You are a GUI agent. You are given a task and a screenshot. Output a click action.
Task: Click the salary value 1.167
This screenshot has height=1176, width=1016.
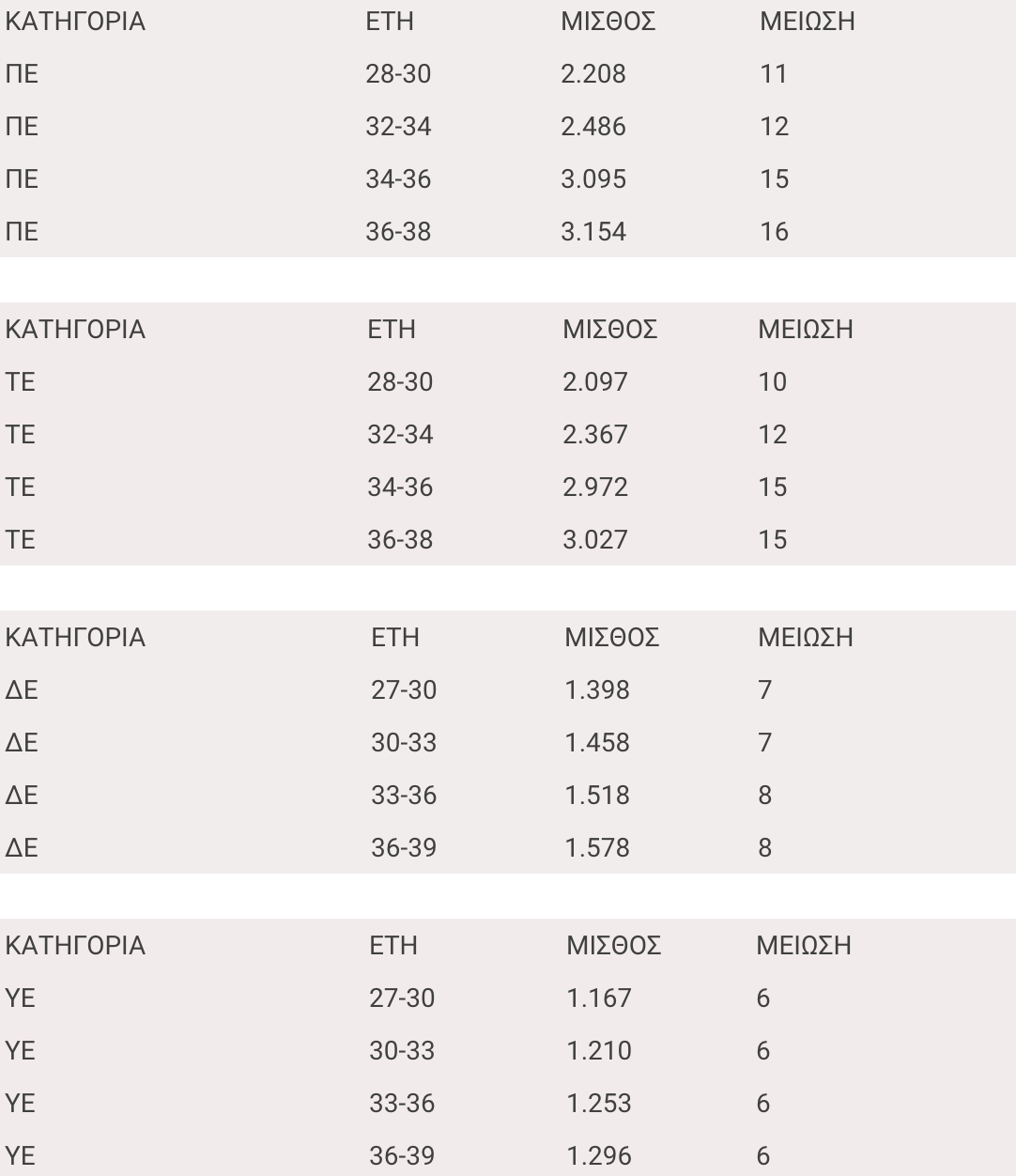[598, 998]
